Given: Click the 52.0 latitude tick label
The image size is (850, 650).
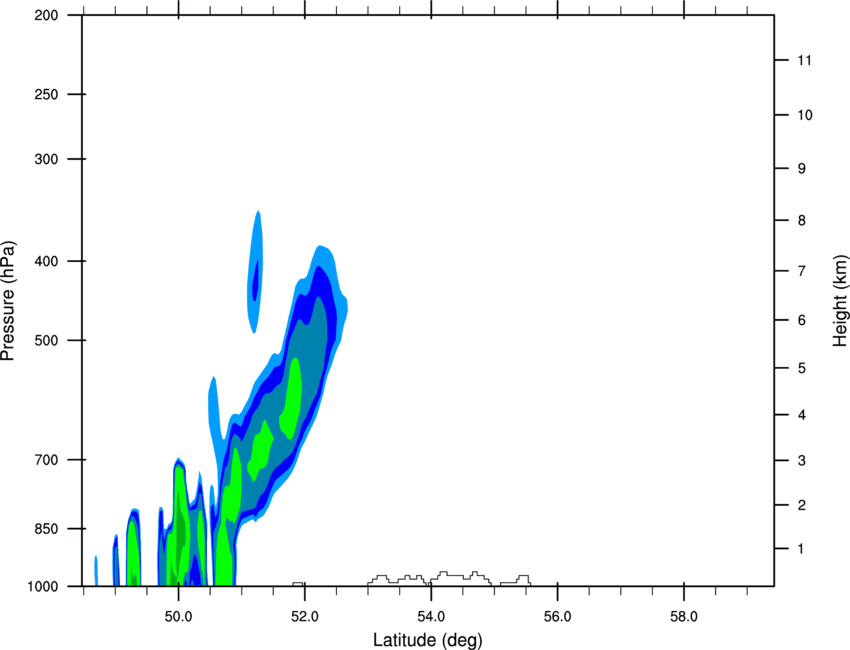Looking at the screenshot, I should (305, 617).
